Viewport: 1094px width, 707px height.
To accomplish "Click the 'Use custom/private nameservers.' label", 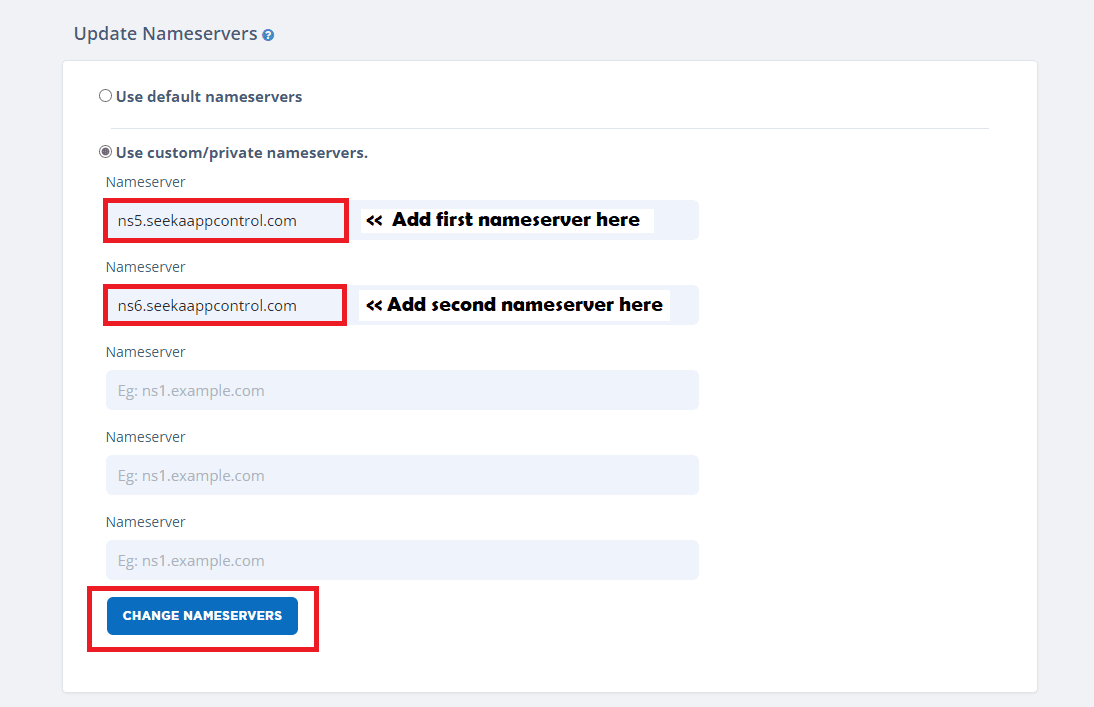I will click(241, 153).
